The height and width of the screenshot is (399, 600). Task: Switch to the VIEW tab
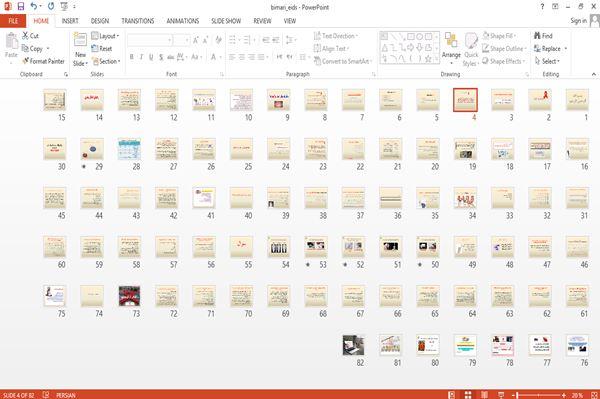coord(290,21)
